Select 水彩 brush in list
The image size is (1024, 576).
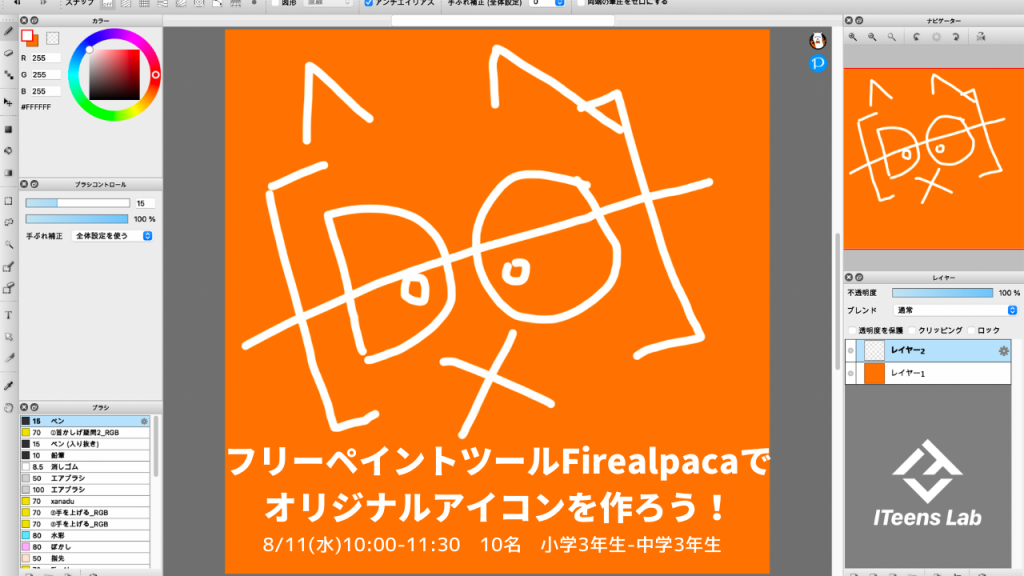[85, 536]
